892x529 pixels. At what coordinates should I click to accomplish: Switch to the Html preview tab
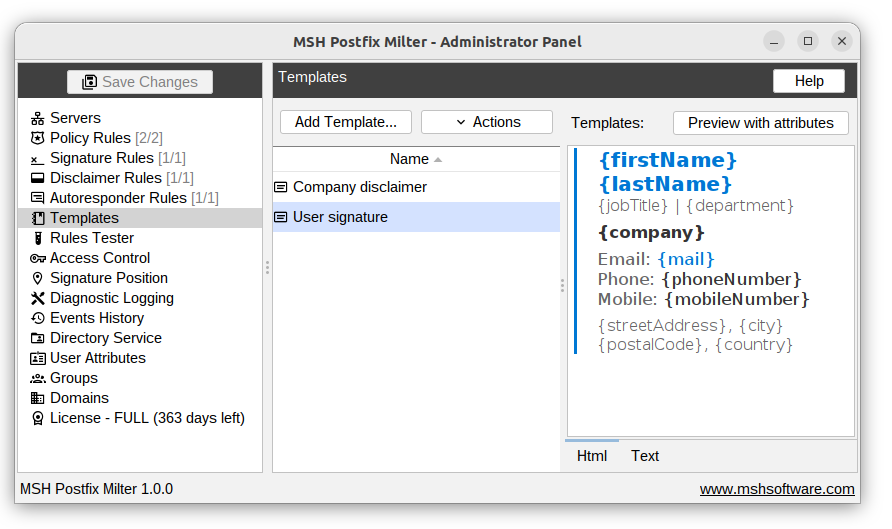tap(592, 456)
